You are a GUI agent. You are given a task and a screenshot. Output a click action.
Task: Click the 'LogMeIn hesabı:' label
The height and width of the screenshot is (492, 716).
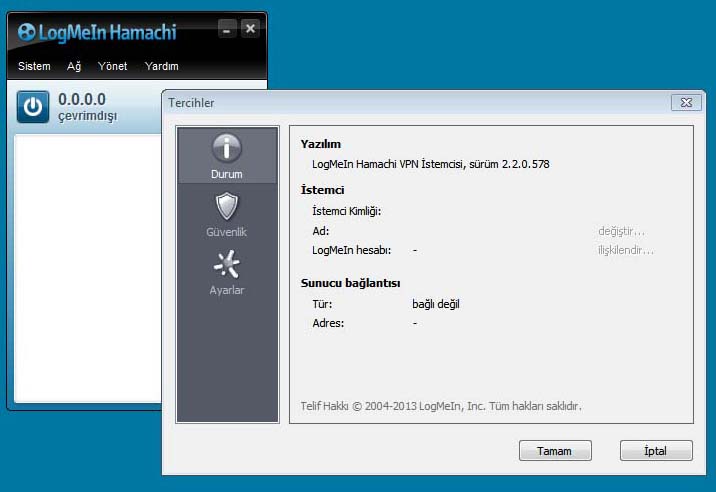[x=352, y=250]
